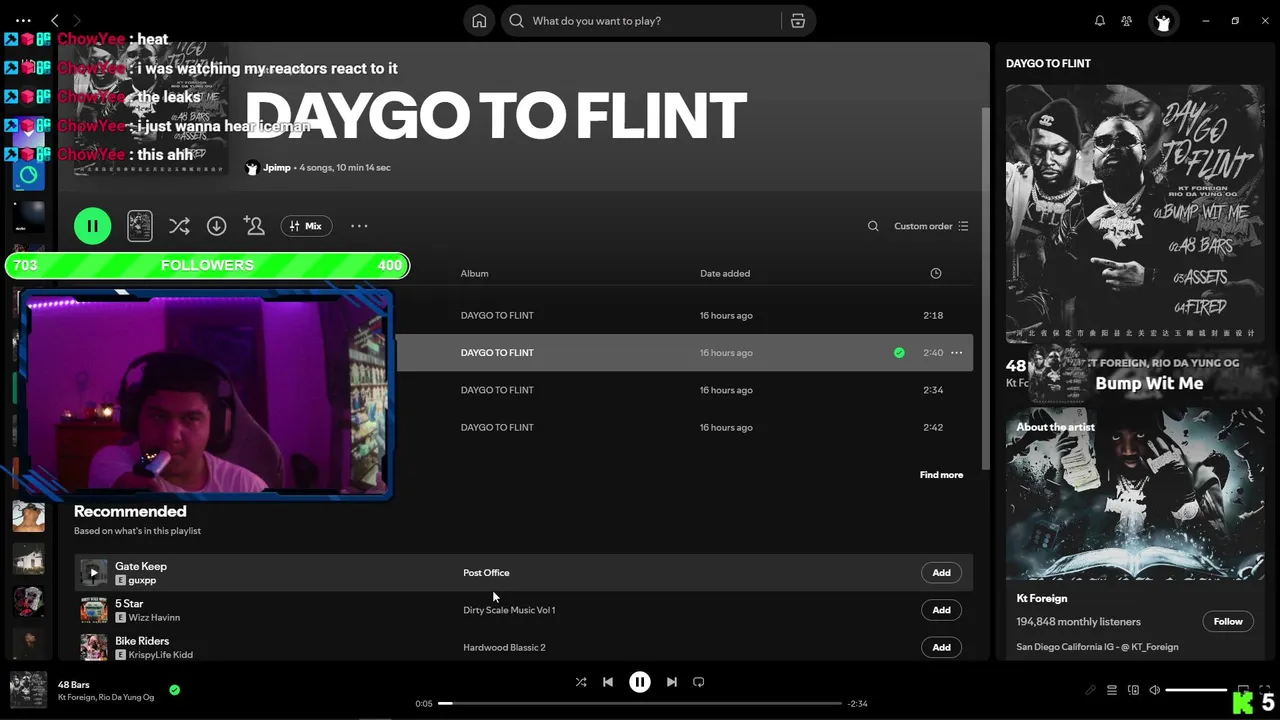Viewport: 1280px width, 720px height.
Task: Toggle the saved checkmark beside '48 Bars' in player bar
Action: tap(175, 690)
